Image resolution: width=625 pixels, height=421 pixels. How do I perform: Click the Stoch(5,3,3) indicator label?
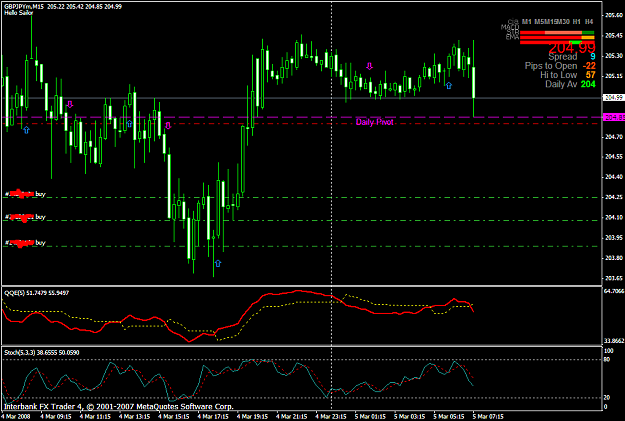pyautogui.click(x=41, y=352)
